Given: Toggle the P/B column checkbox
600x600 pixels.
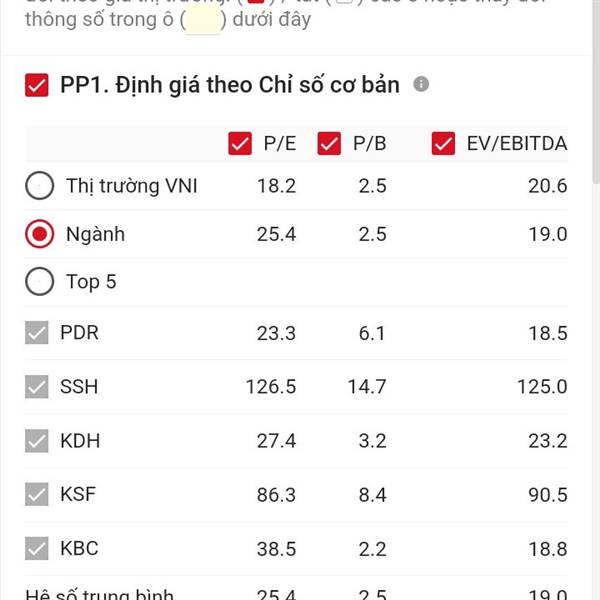Looking at the screenshot, I should point(329,143).
